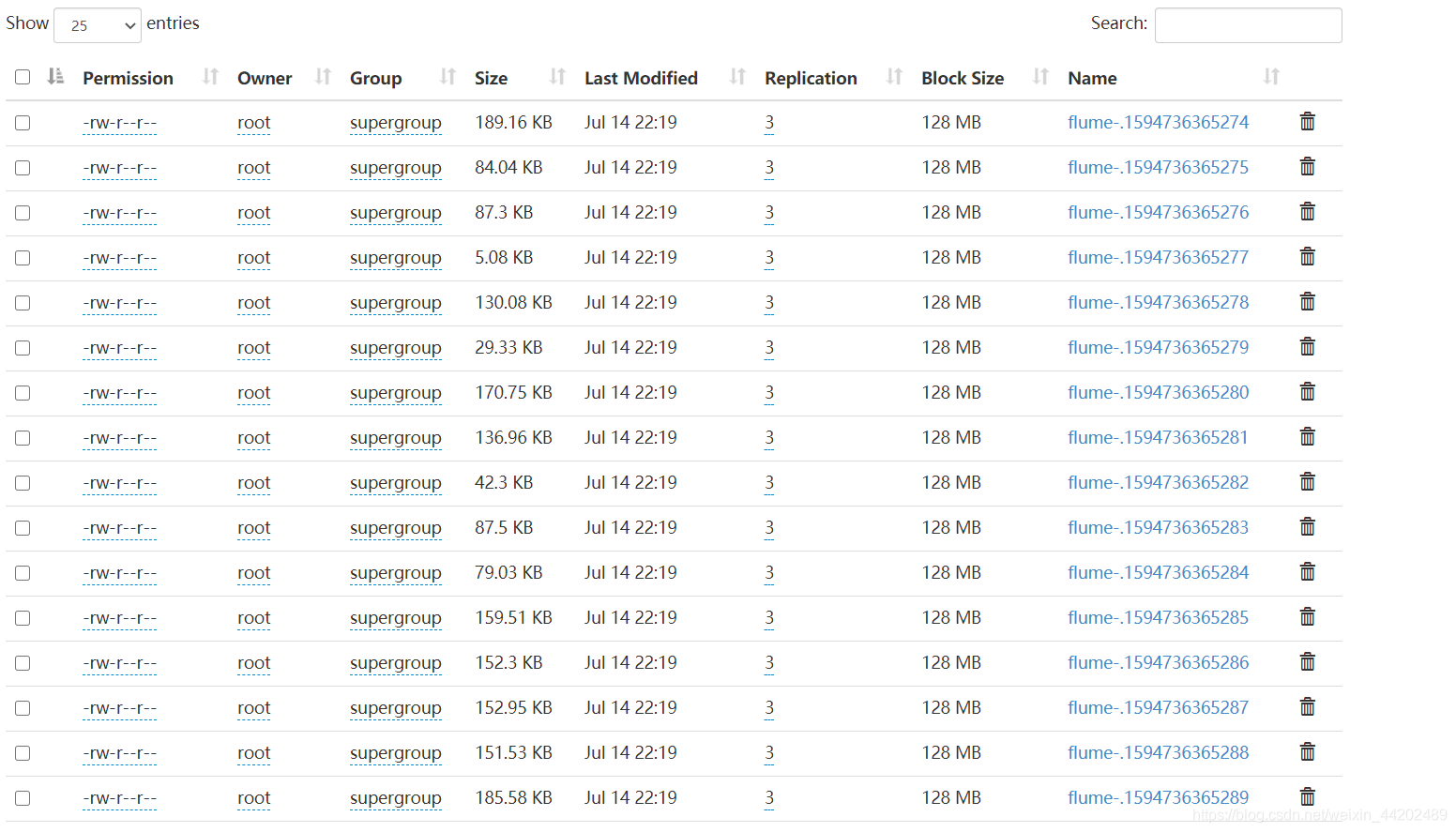The height and width of the screenshot is (832, 1456).
Task: Edit replication 3 for flume-.1594736365285
Action: 769,617
